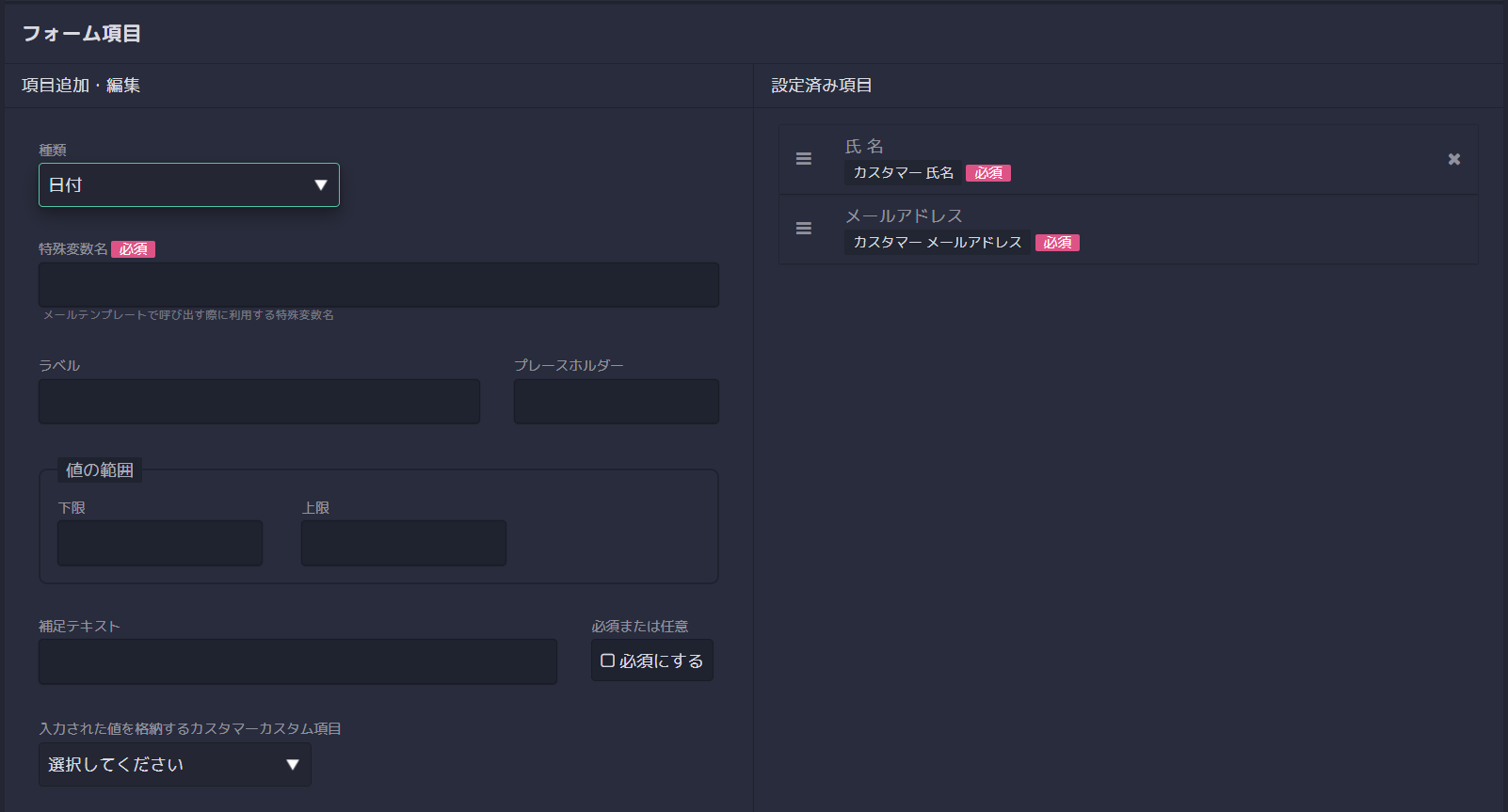This screenshot has width=1508, height=812.
Task: Click the drag handle for メールアドレス item
Action: [803, 229]
